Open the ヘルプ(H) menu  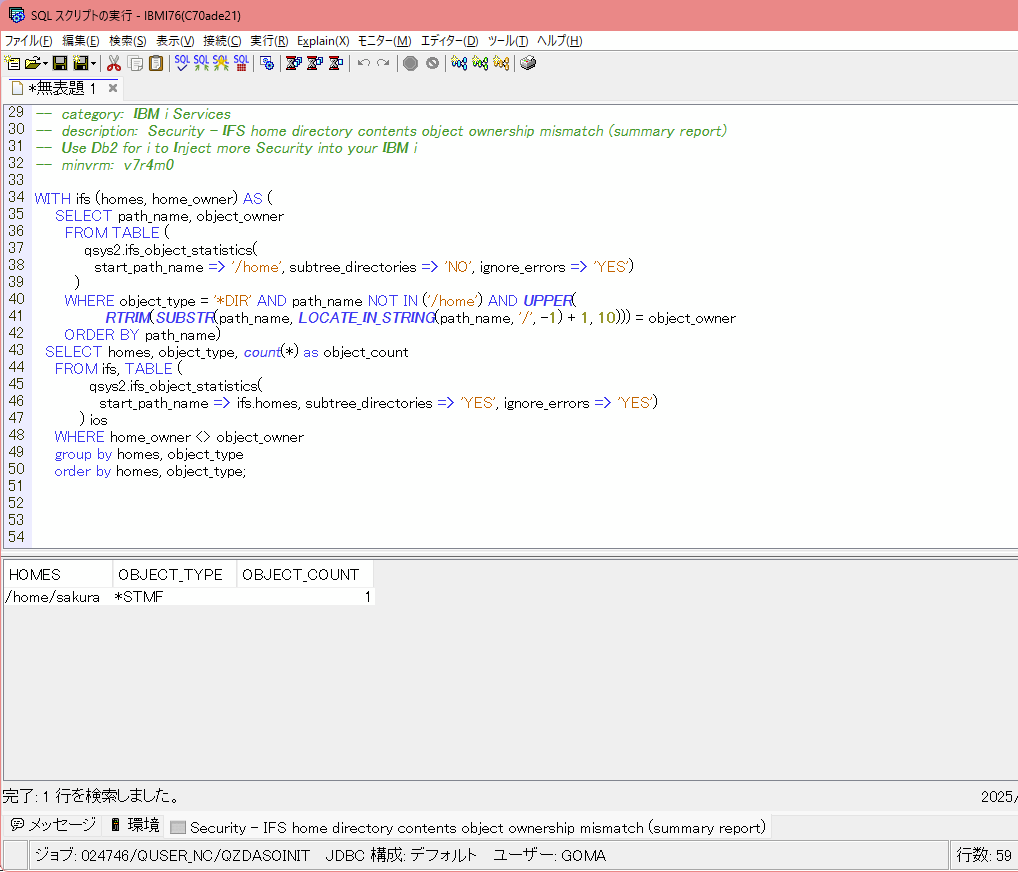560,41
